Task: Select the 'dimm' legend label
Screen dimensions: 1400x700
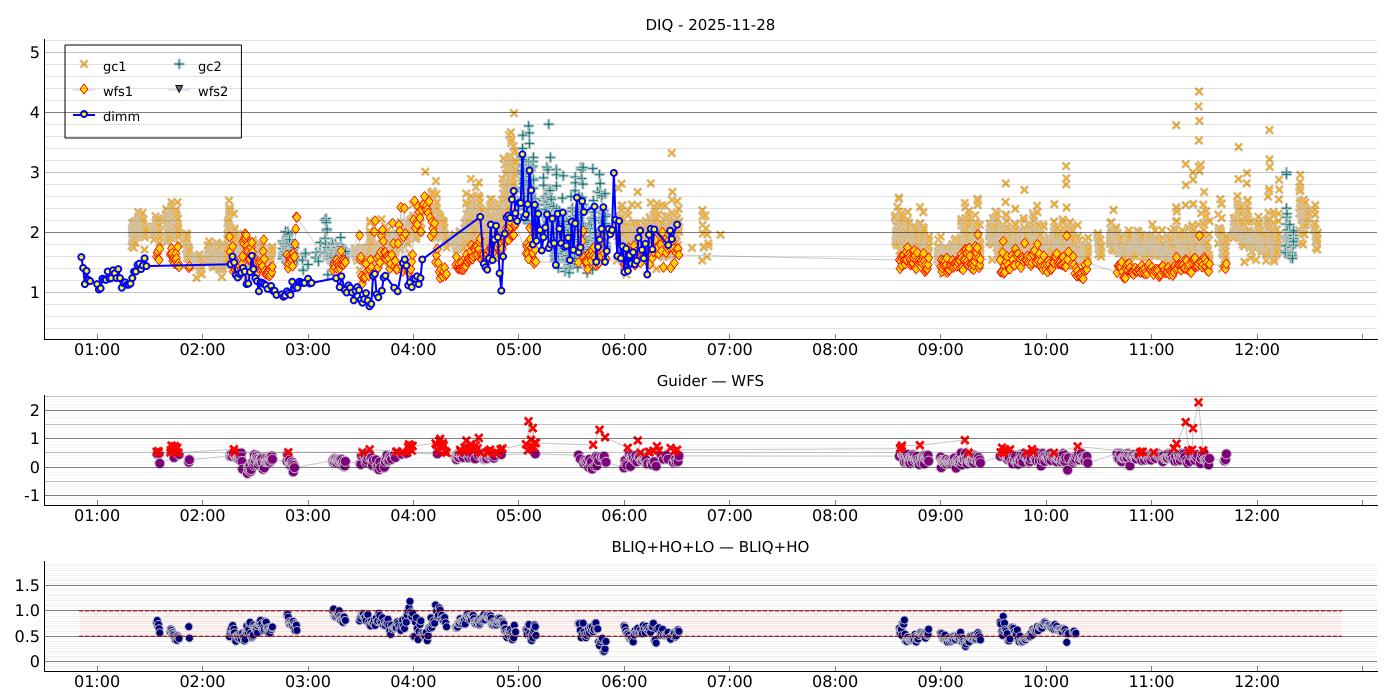Action: click(x=121, y=116)
